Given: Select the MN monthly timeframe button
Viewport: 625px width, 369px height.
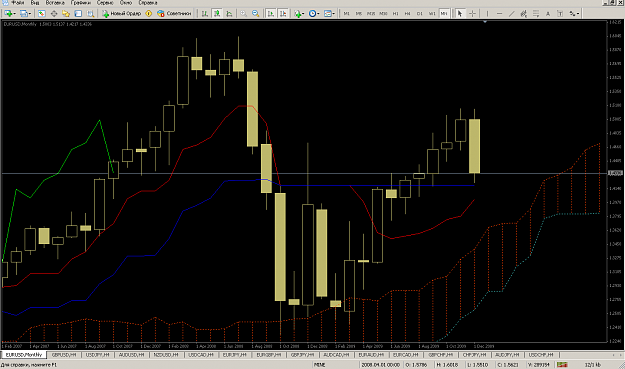Looking at the screenshot, I should (x=444, y=14).
